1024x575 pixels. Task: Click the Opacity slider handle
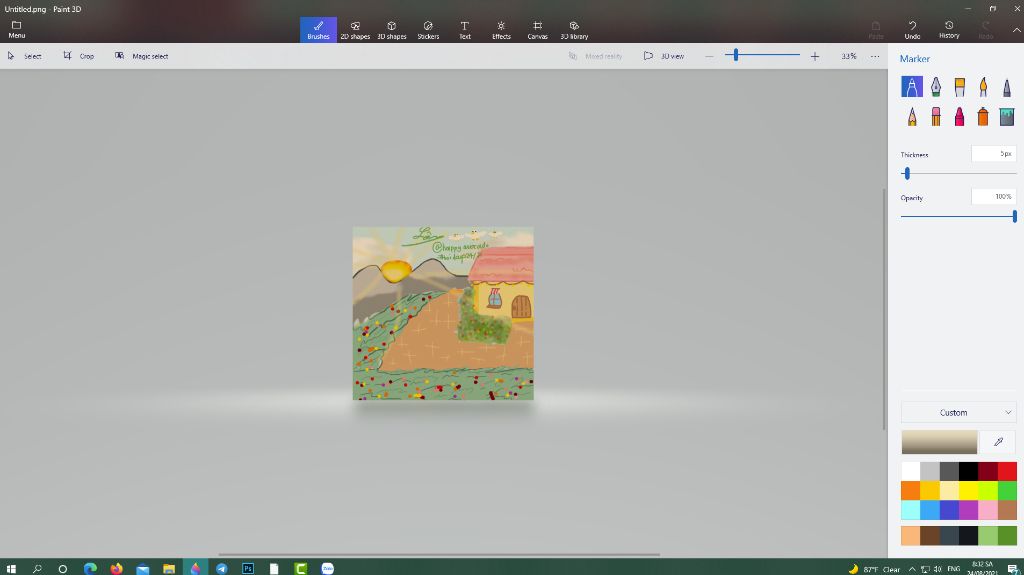click(x=1014, y=216)
